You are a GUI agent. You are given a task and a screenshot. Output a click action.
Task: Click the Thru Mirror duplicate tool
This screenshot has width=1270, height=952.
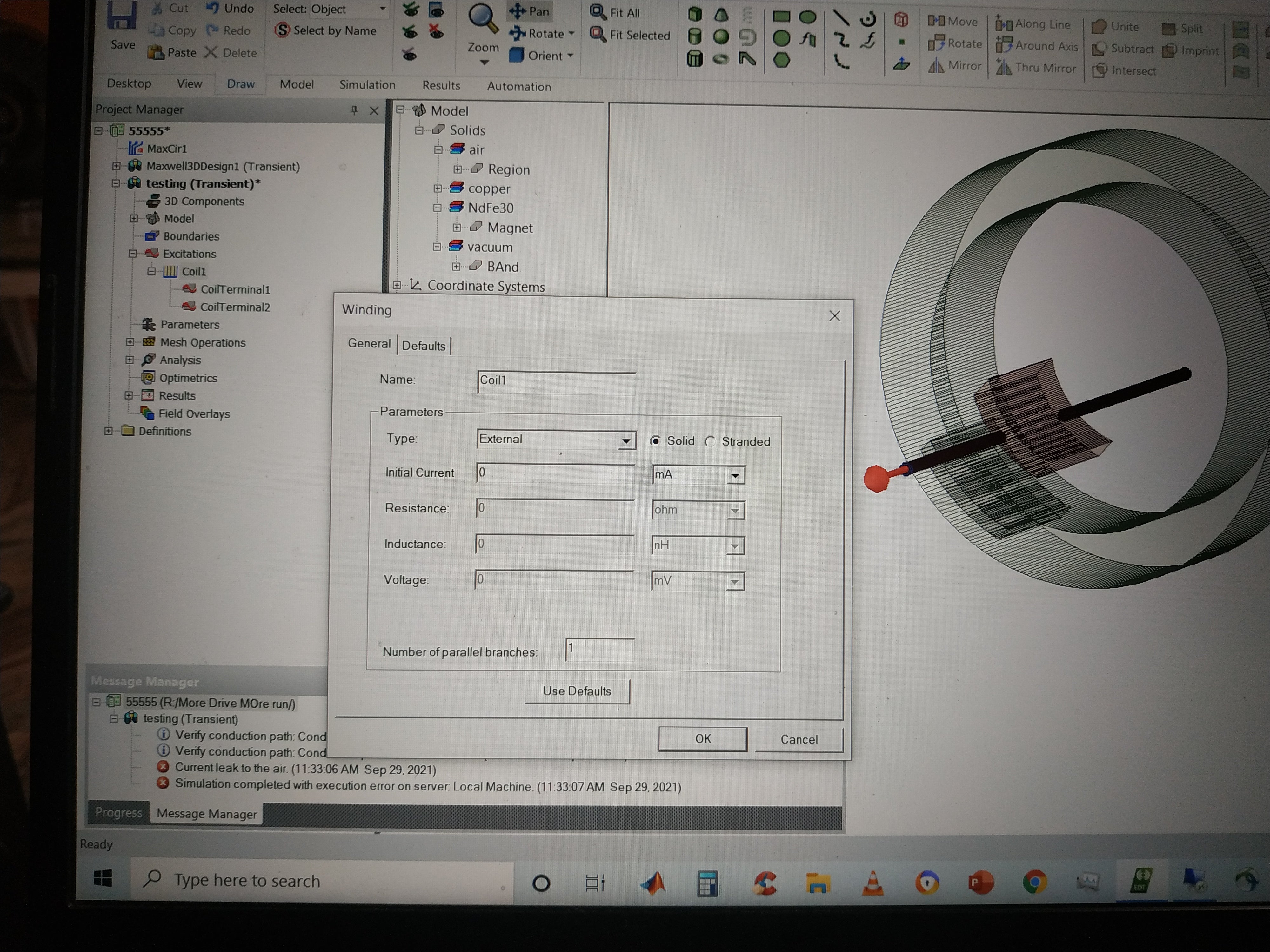[1036, 68]
